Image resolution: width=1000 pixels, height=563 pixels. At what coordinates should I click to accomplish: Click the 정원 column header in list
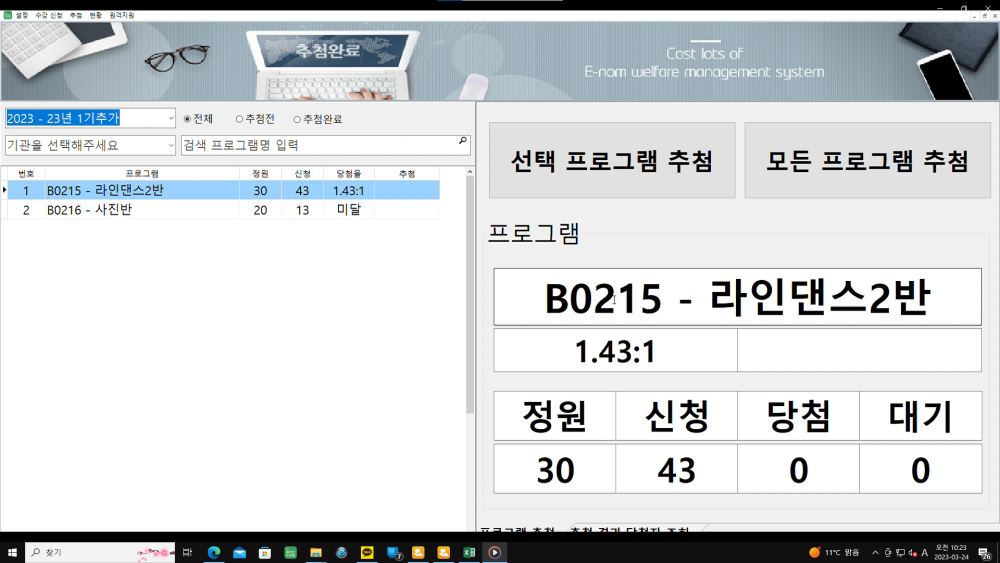[x=260, y=173]
